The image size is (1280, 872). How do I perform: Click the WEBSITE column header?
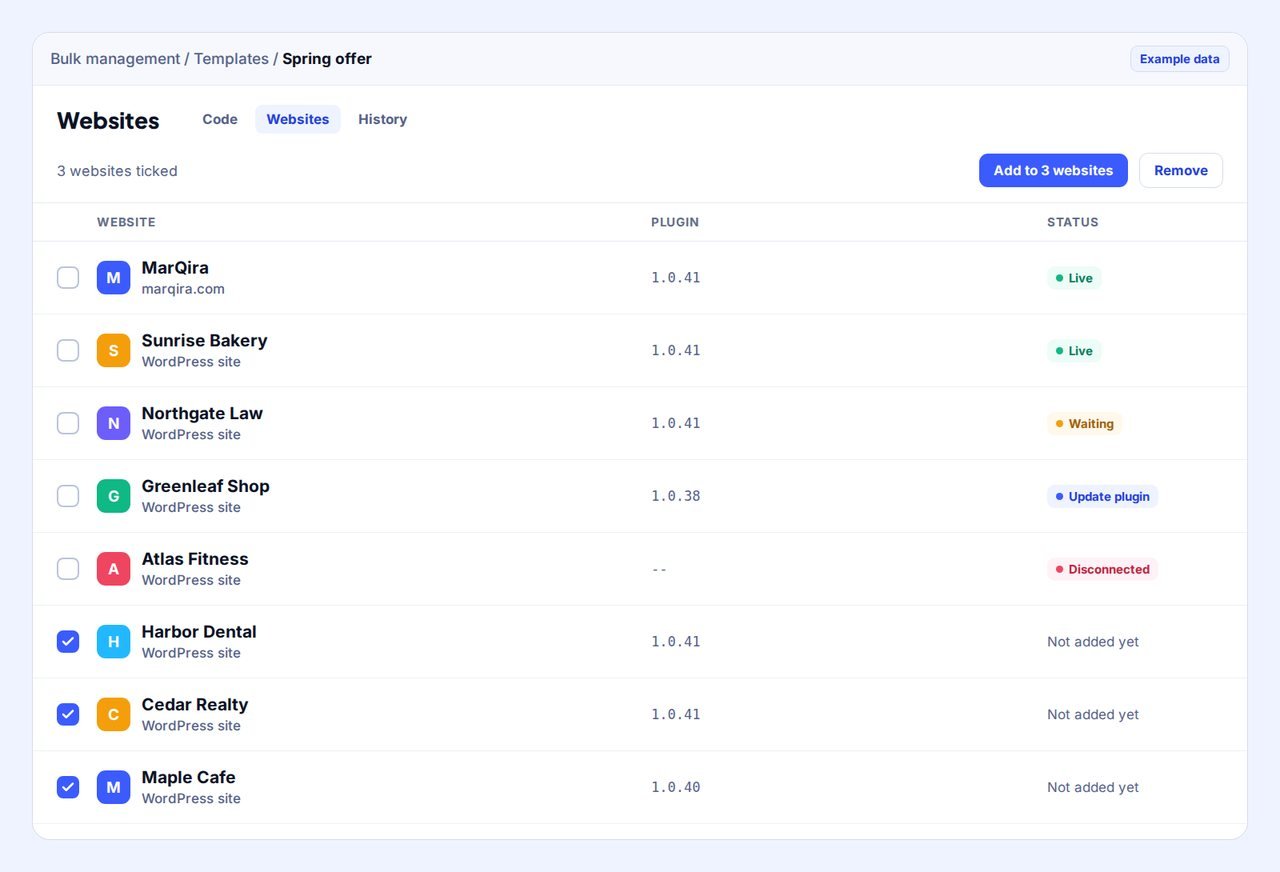pos(126,222)
